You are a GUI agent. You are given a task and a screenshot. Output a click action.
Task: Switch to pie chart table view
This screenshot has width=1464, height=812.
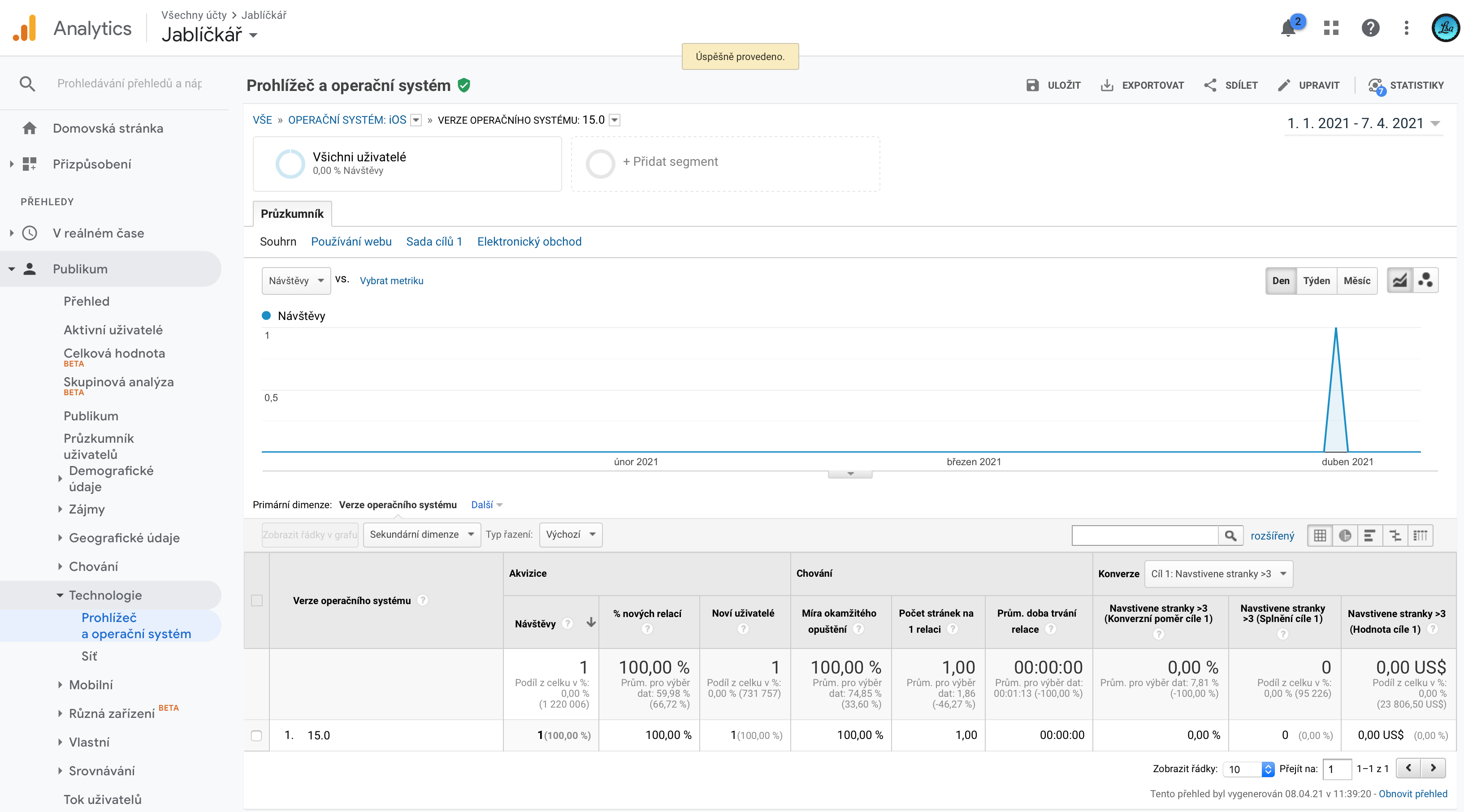[1345, 535]
